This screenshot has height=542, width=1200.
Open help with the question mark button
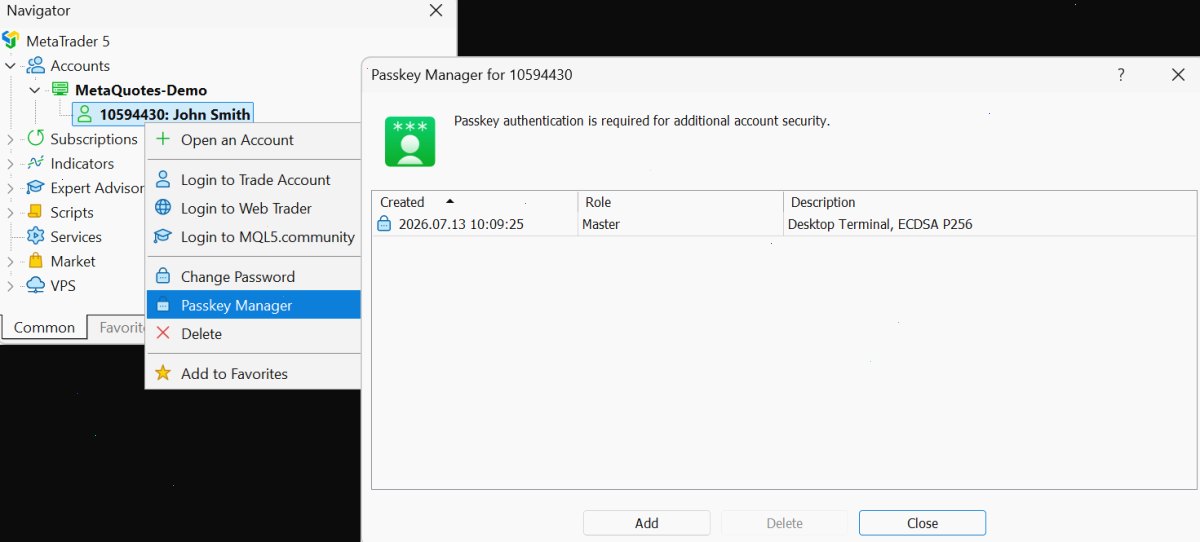[1121, 75]
